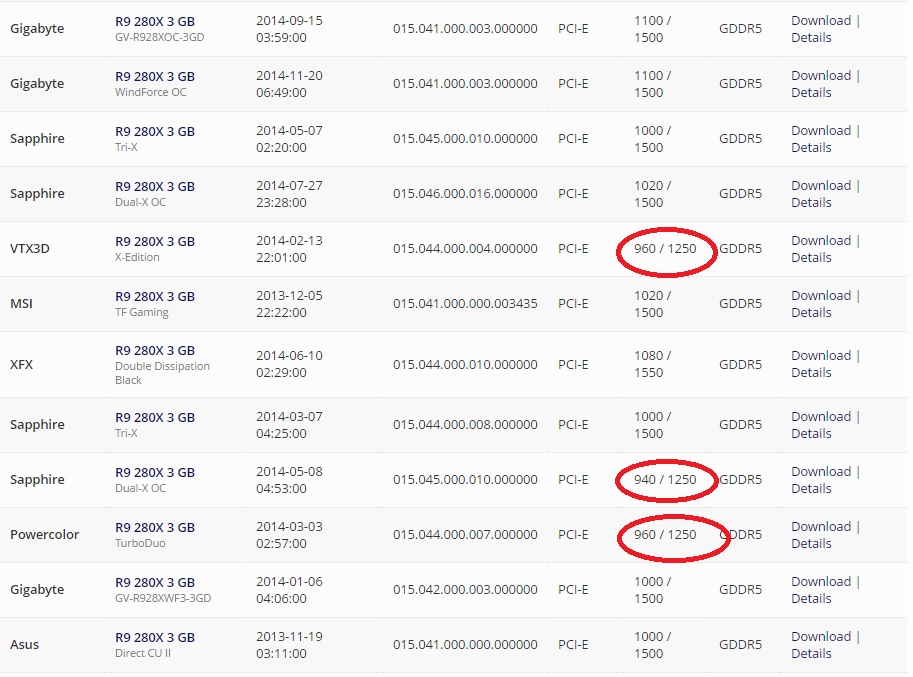Download the VTX3D X-Edition BIOS
The height and width of the screenshot is (677, 913).
(x=820, y=241)
